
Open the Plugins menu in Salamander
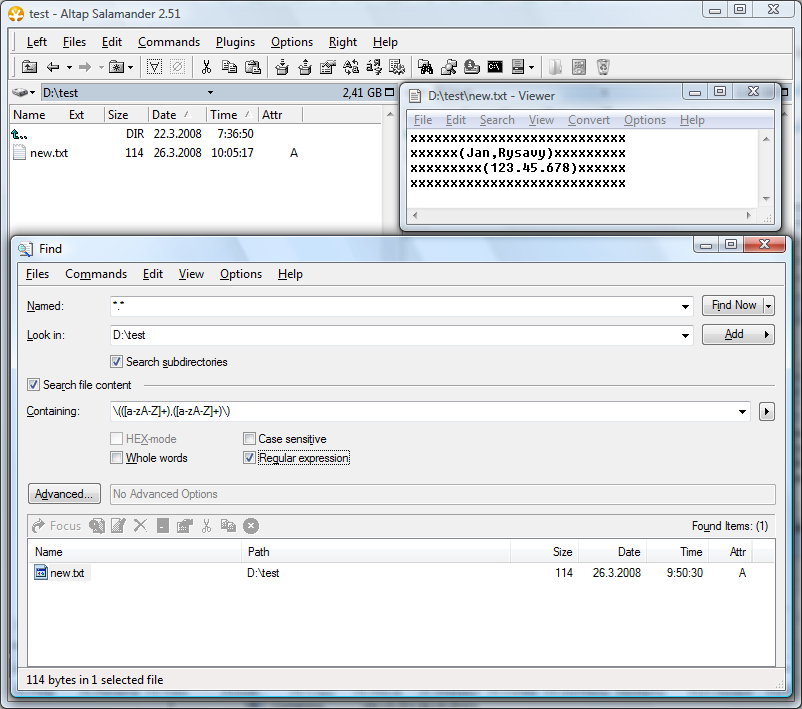point(235,42)
